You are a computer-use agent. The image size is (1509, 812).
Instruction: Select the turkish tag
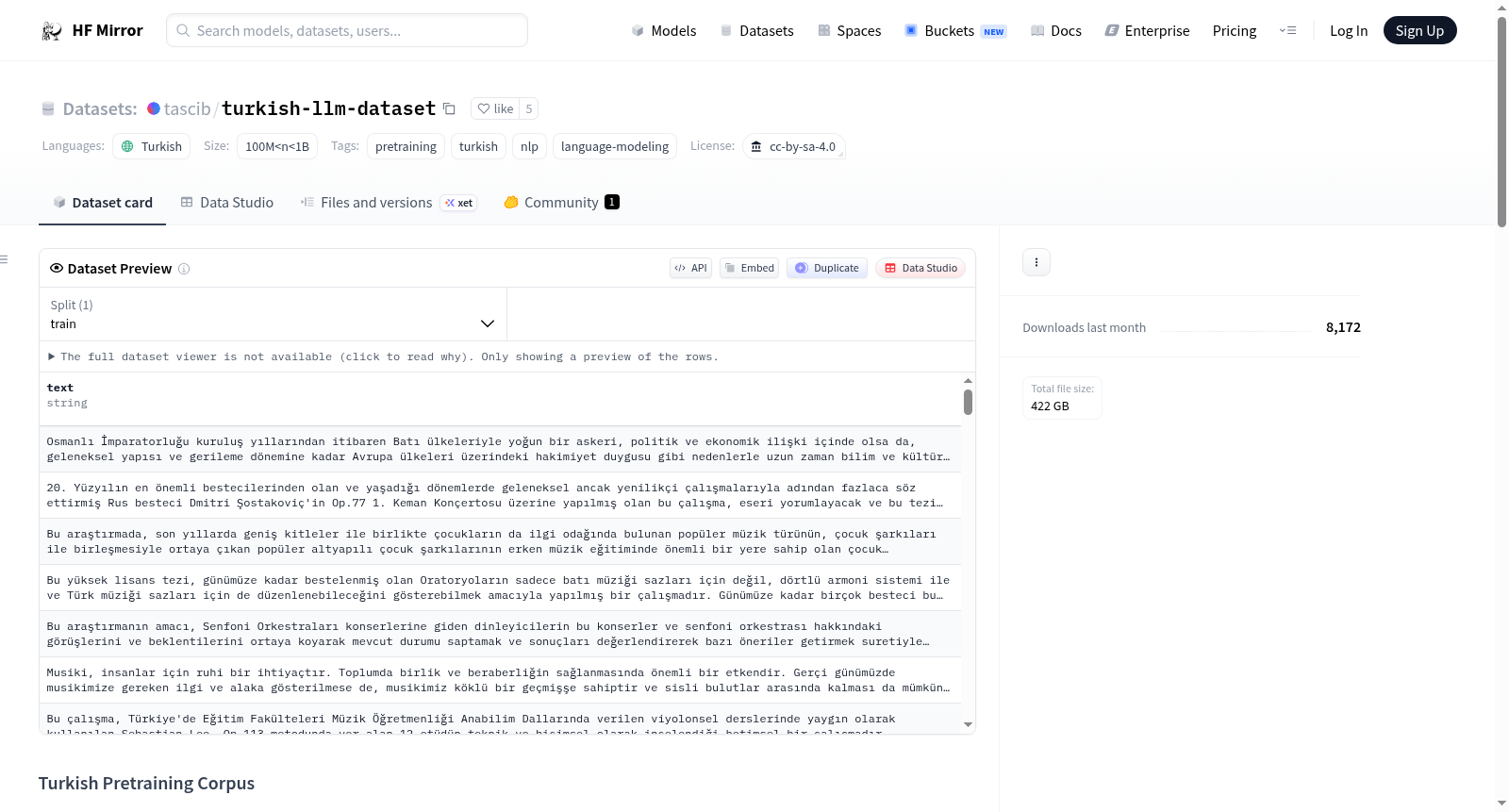(x=478, y=146)
